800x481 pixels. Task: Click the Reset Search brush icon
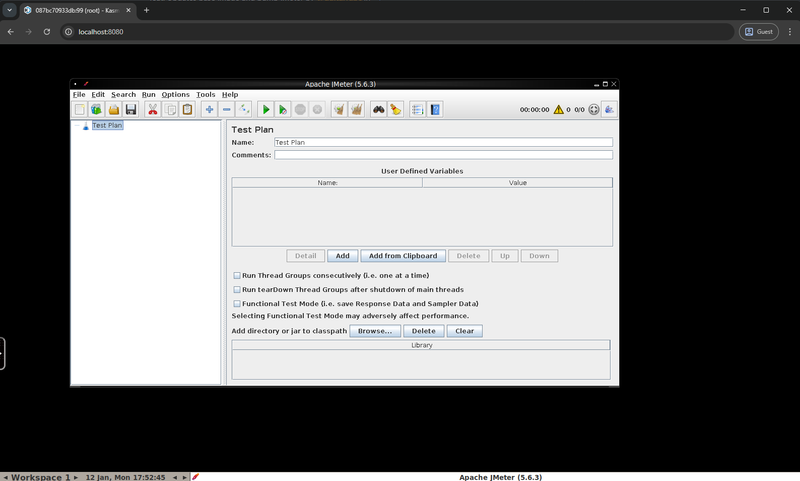(x=395, y=109)
